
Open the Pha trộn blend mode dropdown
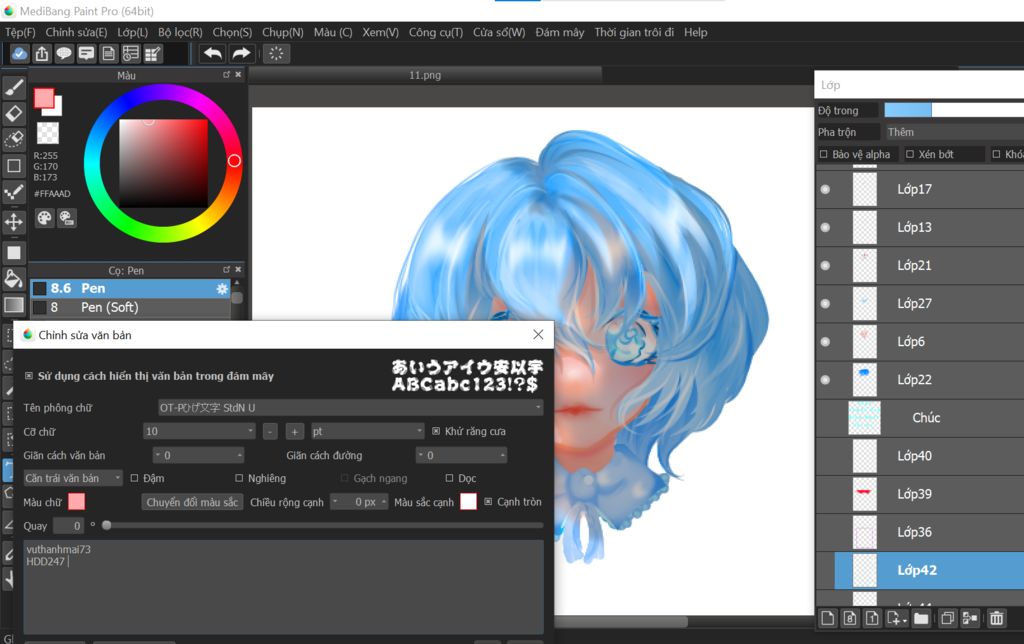pyautogui.click(x=954, y=132)
